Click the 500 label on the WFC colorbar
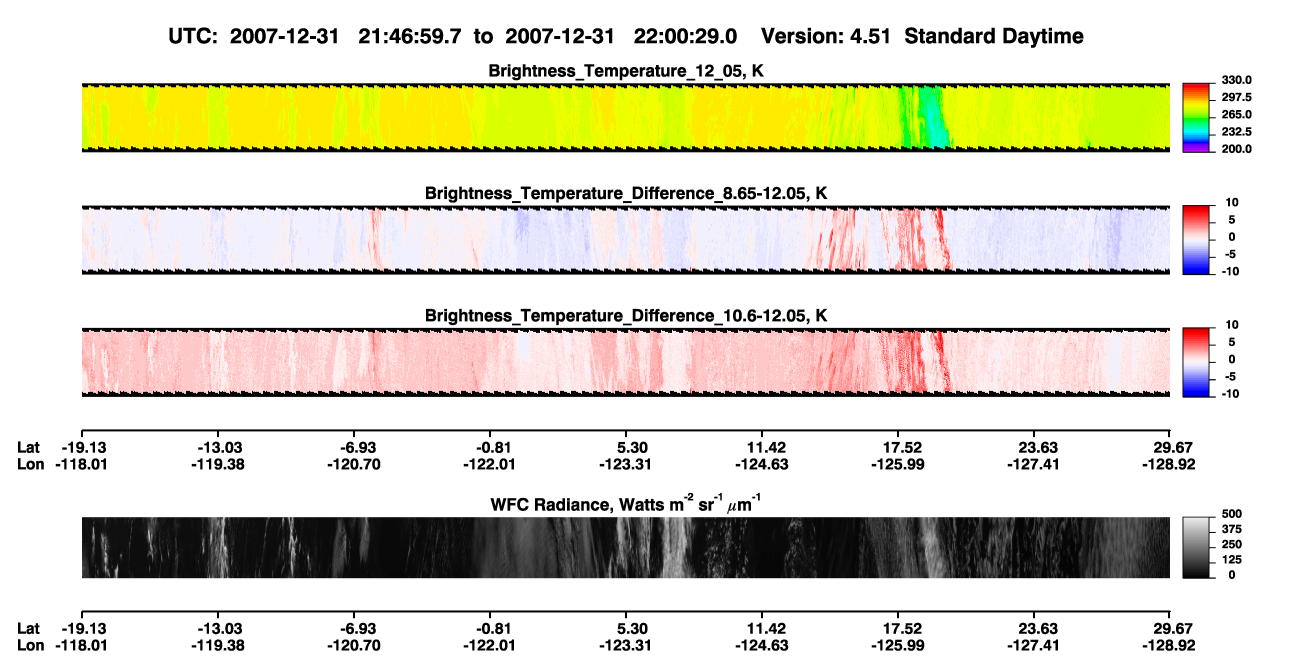The image size is (1300, 667). (1232, 514)
